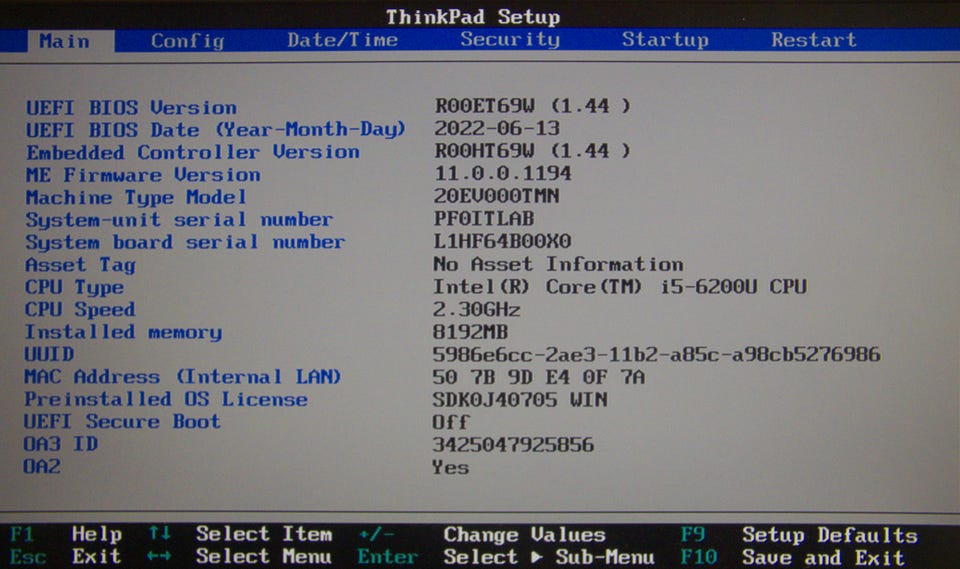This screenshot has height=569, width=960.
Task: Click Intel Core i5-6200U CPU value
Action: coord(620,287)
